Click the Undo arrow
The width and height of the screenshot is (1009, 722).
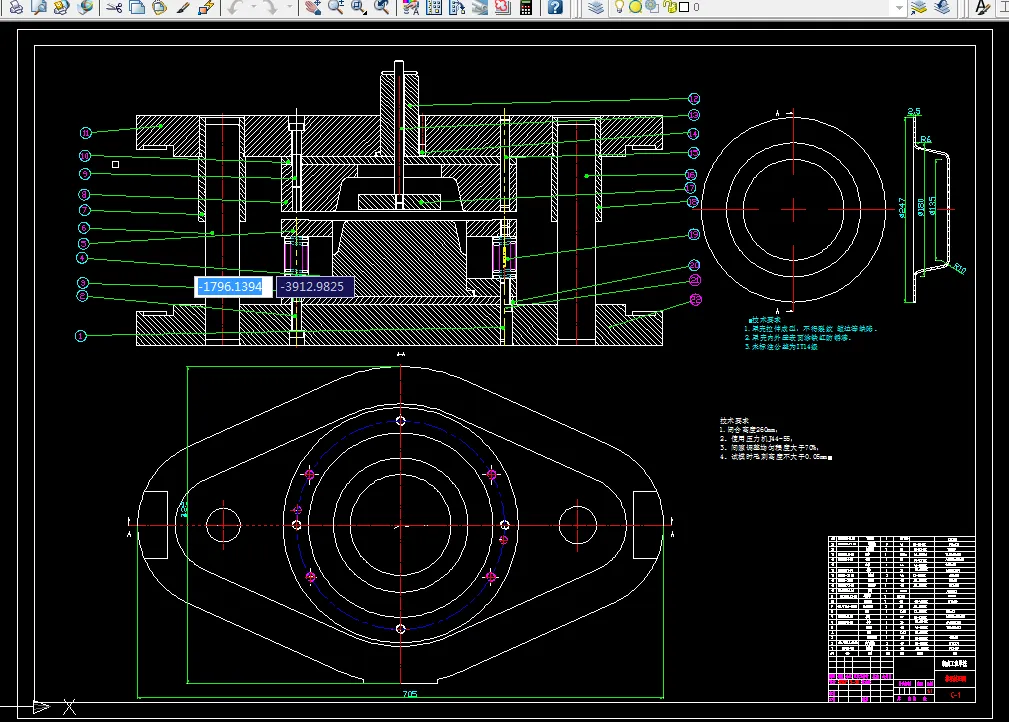coord(235,7)
